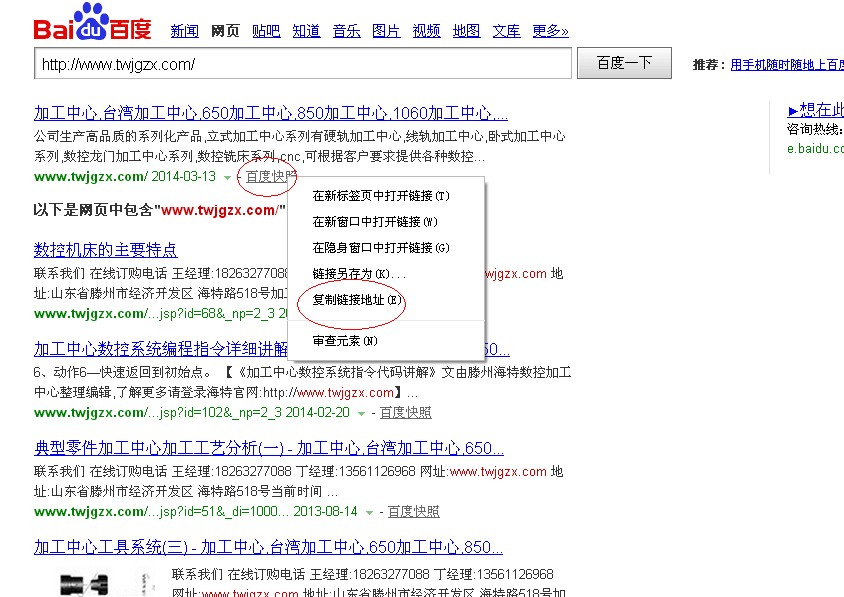Go to 贴吧 from the top navigation
The image size is (844, 597).
click(266, 31)
